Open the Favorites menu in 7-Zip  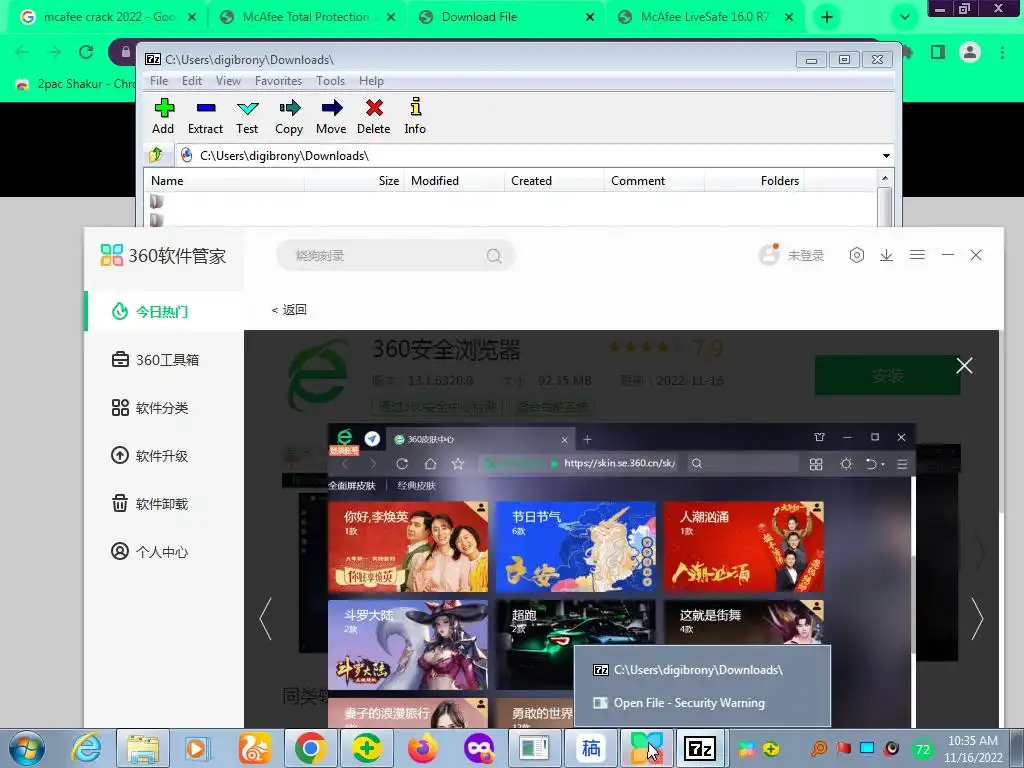pyautogui.click(x=278, y=81)
